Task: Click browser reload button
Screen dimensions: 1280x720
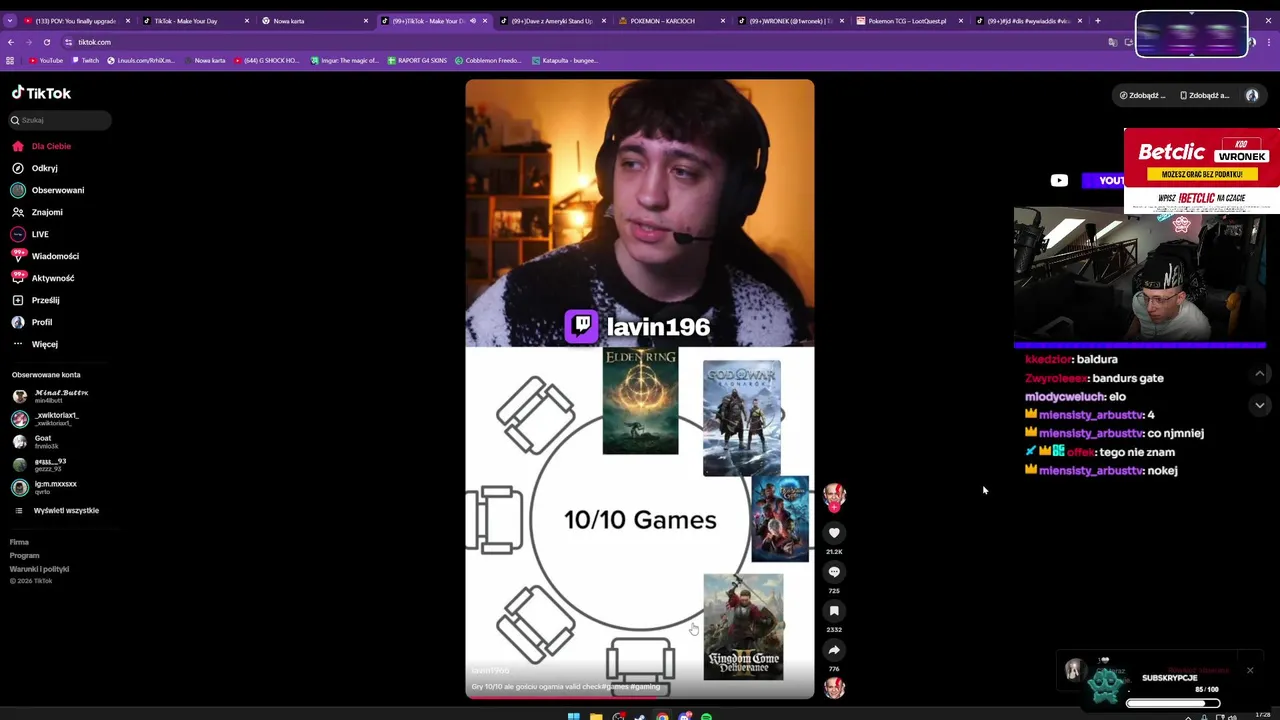Action: [46, 42]
